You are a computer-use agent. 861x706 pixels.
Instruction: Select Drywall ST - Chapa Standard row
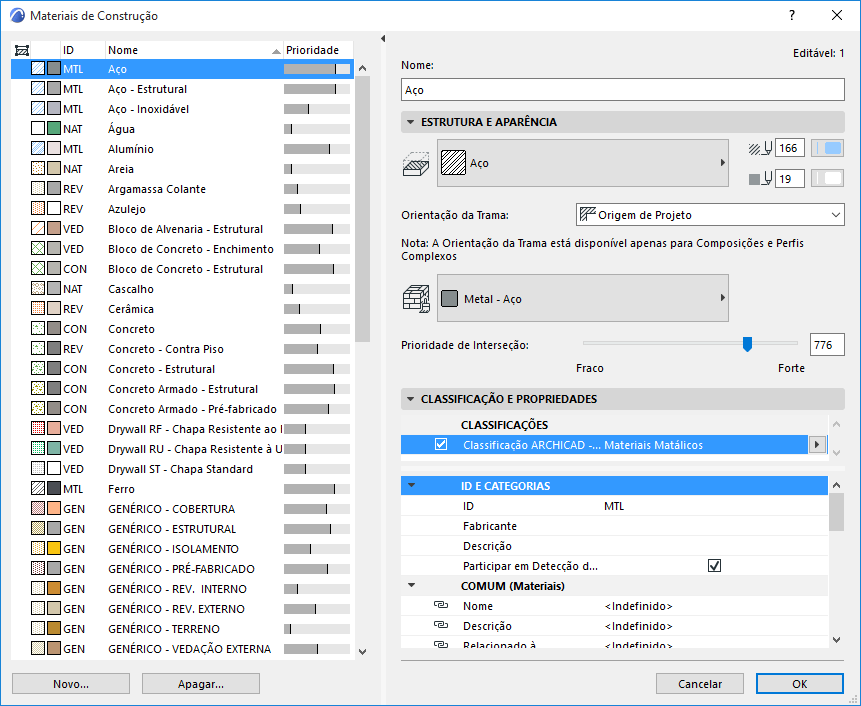[x=182, y=469]
